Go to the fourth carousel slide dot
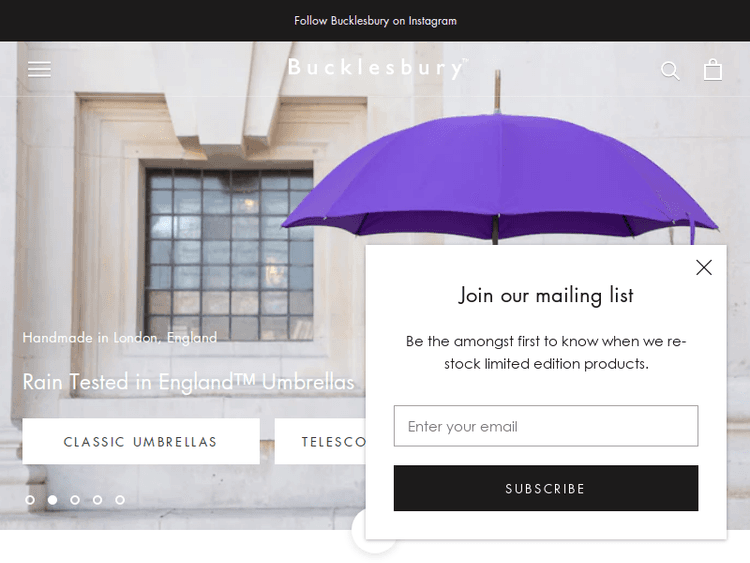Screen dimensions: 750x563 click(98, 500)
